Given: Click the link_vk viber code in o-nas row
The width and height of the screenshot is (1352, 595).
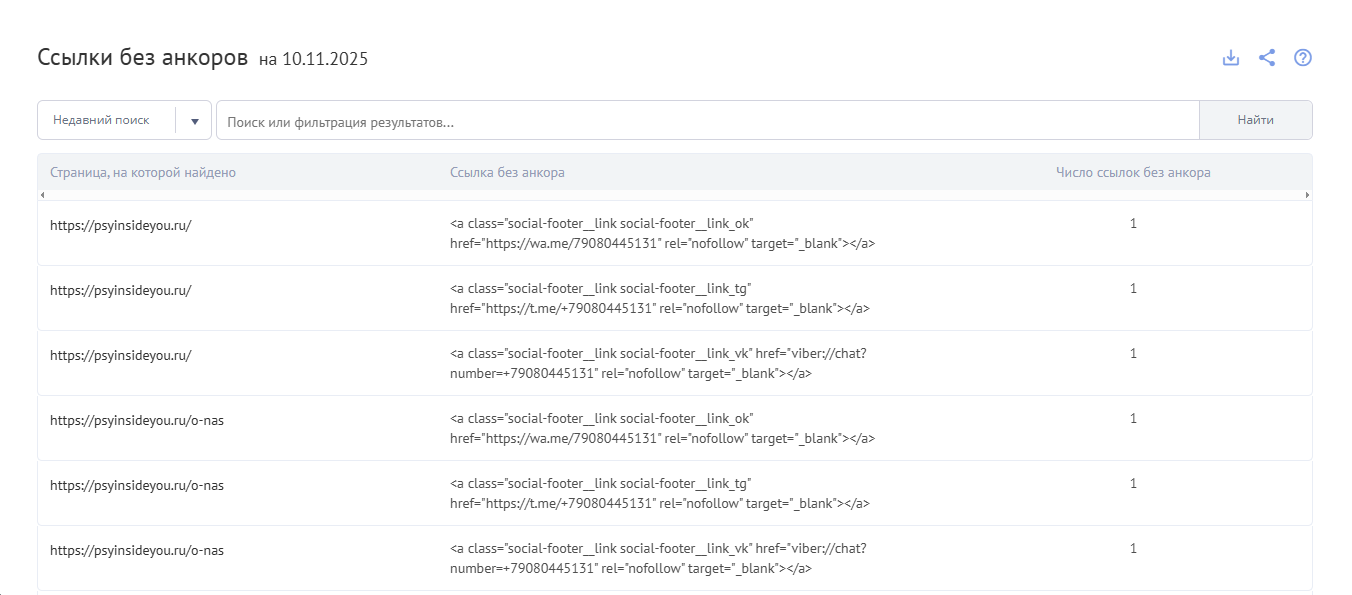Looking at the screenshot, I should point(658,558).
